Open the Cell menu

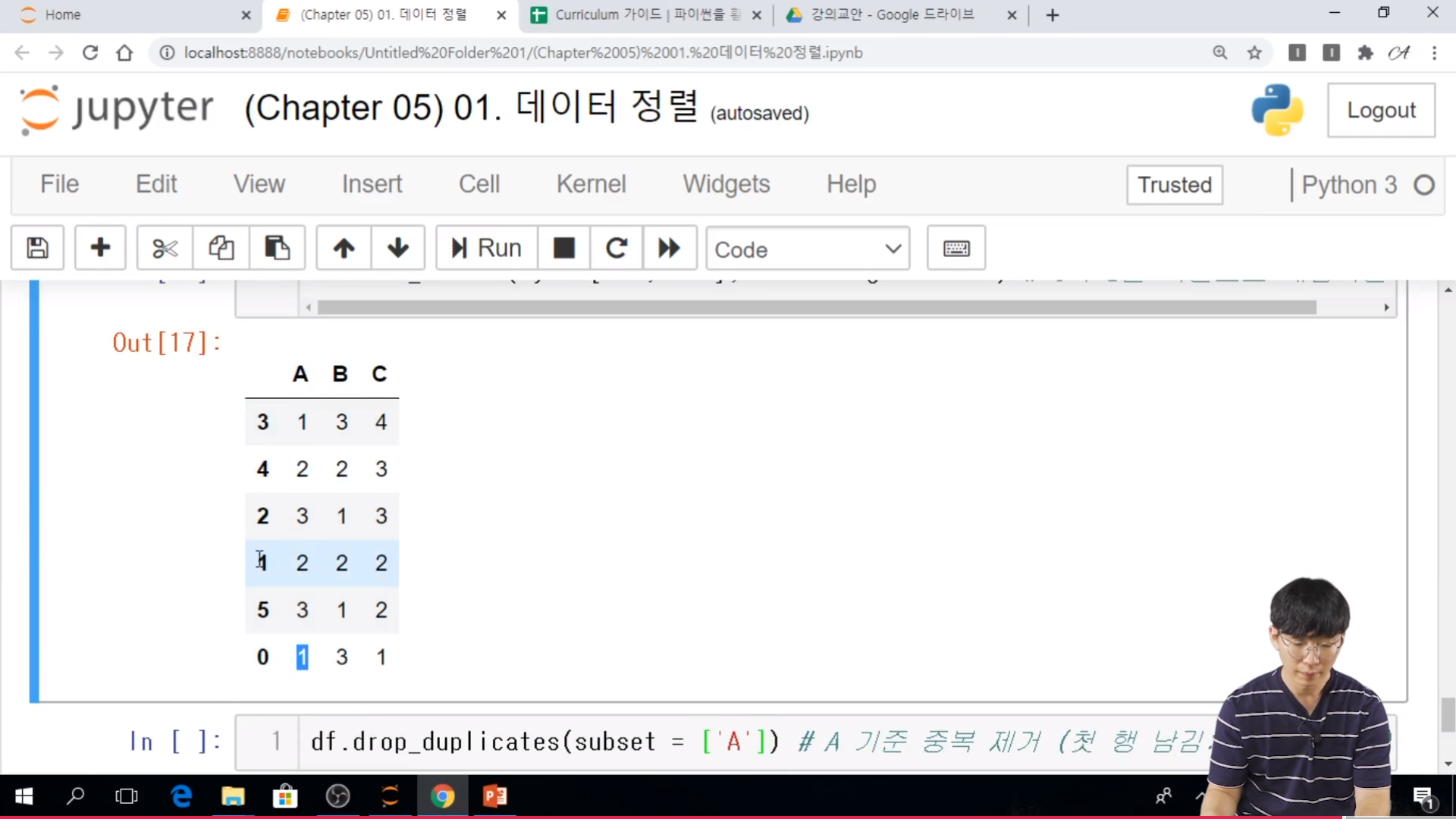479,184
